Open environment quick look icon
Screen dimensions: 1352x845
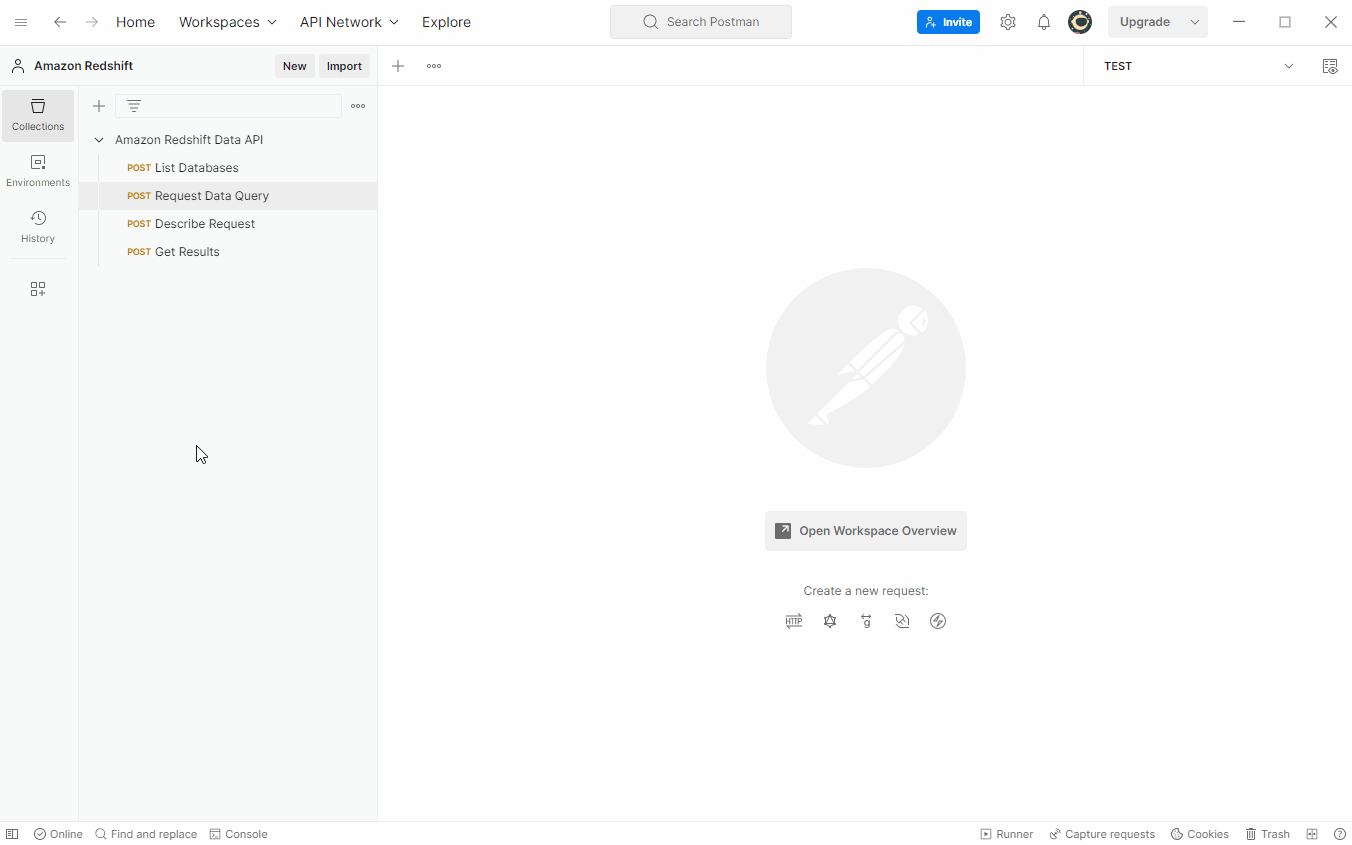[x=1329, y=66]
